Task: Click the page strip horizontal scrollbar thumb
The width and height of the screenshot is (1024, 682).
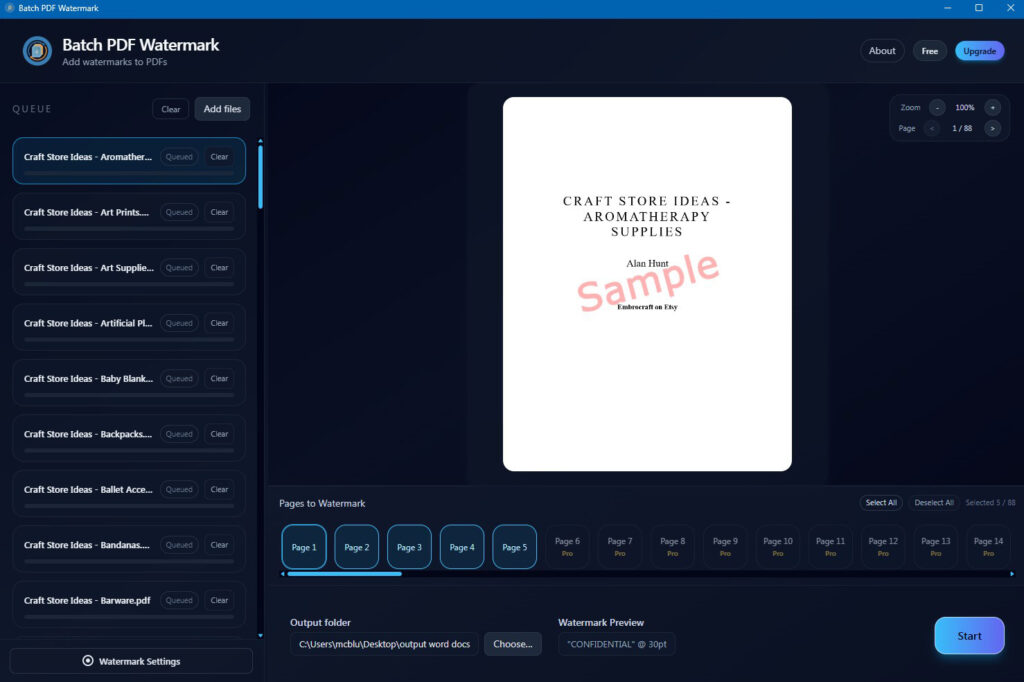Action: [344, 574]
